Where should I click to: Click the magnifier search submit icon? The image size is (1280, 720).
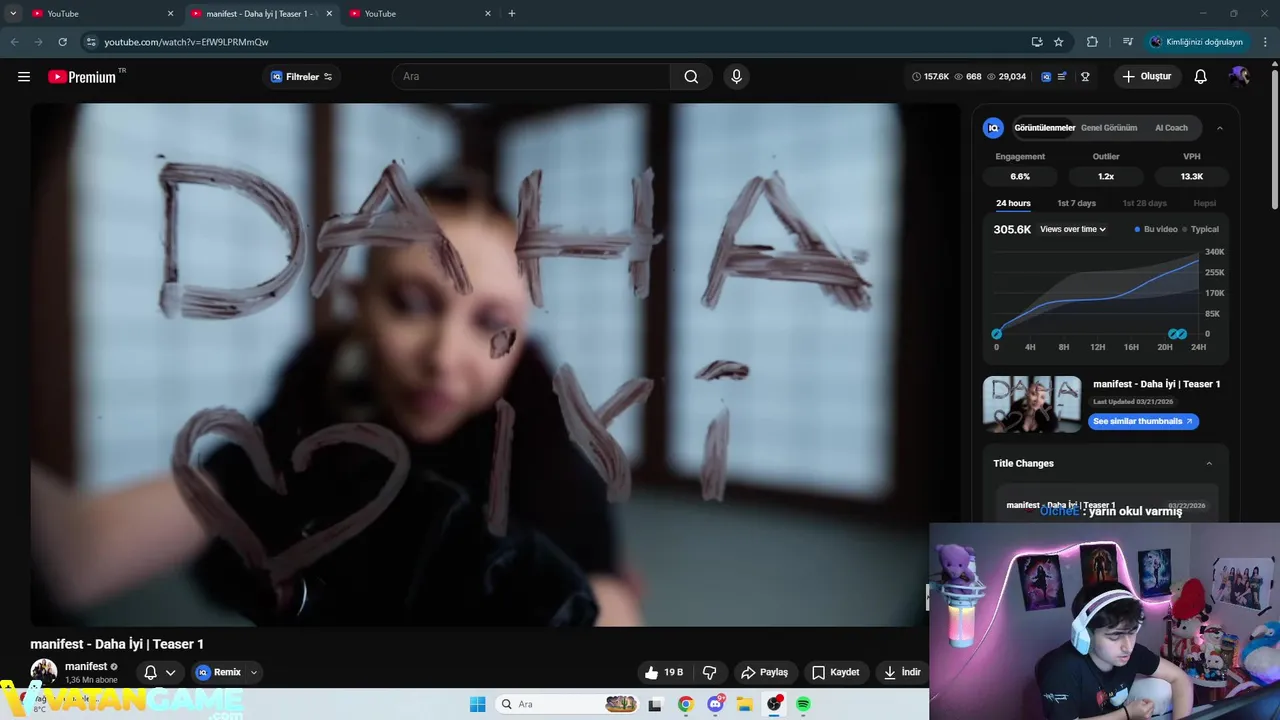click(x=691, y=77)
